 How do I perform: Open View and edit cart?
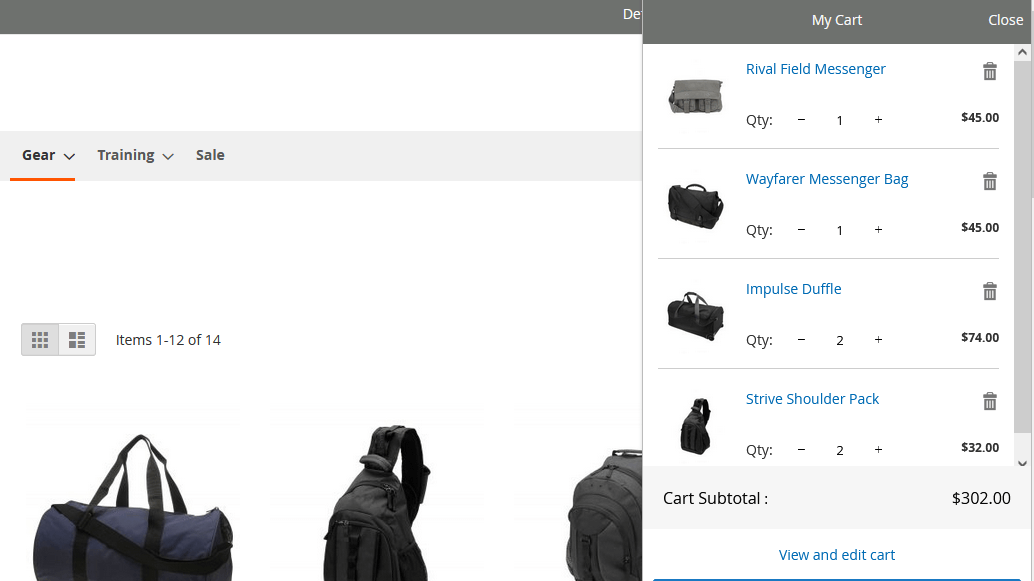[837, 555]
